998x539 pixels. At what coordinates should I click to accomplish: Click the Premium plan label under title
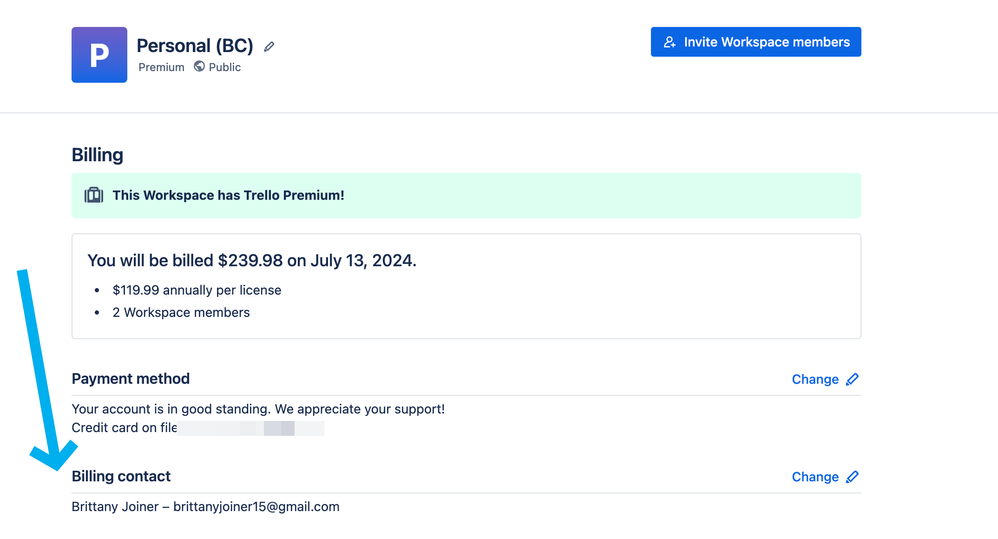161,67
